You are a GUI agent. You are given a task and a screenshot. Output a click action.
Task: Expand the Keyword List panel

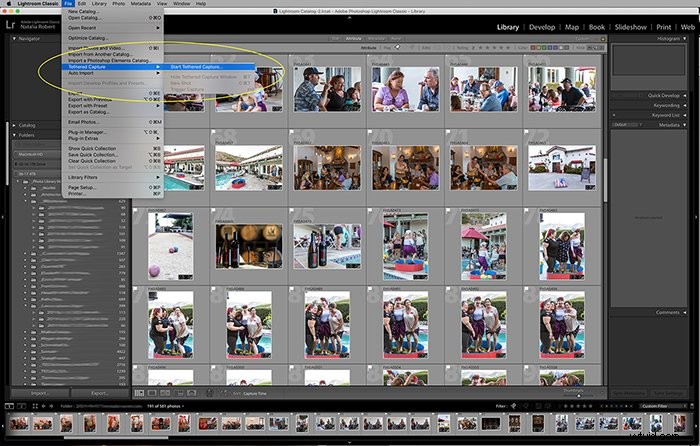point(685,115)
